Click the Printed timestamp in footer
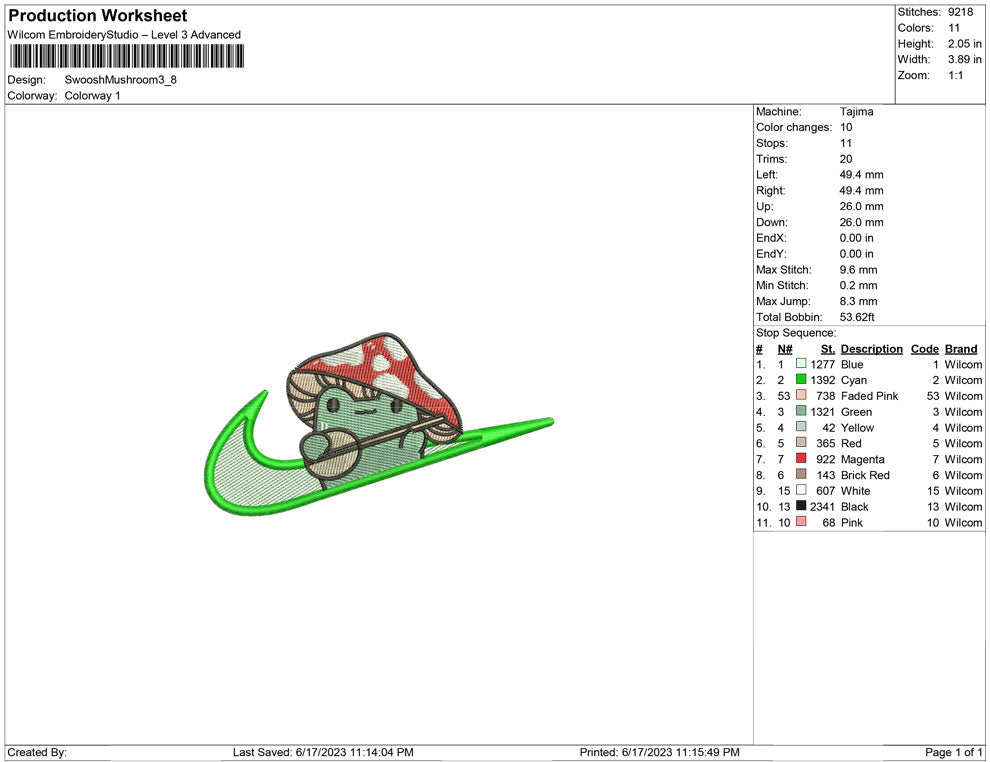The image size is (990, 762). [x=659, y=752]
